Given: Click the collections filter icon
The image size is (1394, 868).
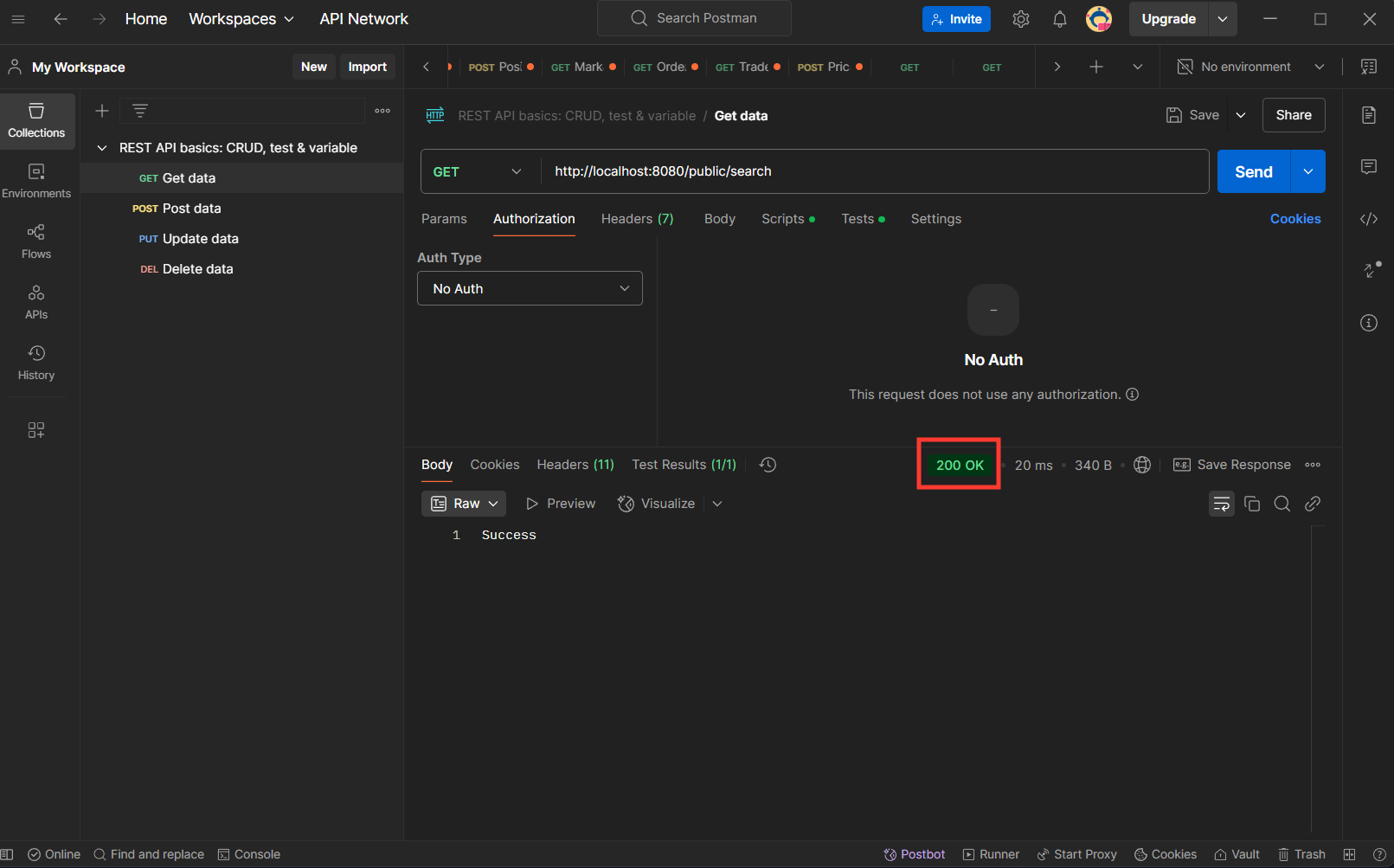Looking at the screenshot, I should coord(140,111).
